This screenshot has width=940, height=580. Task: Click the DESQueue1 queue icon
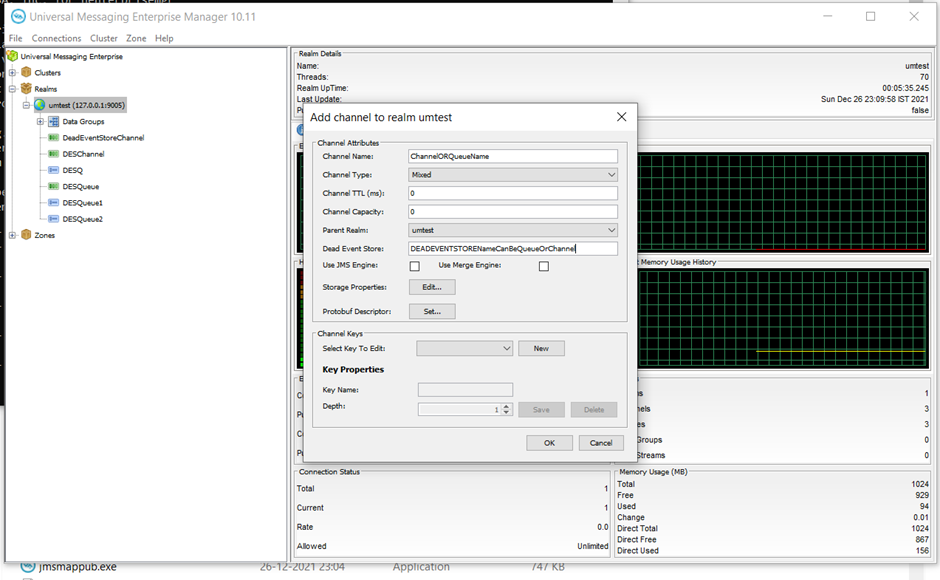(54, 203)
